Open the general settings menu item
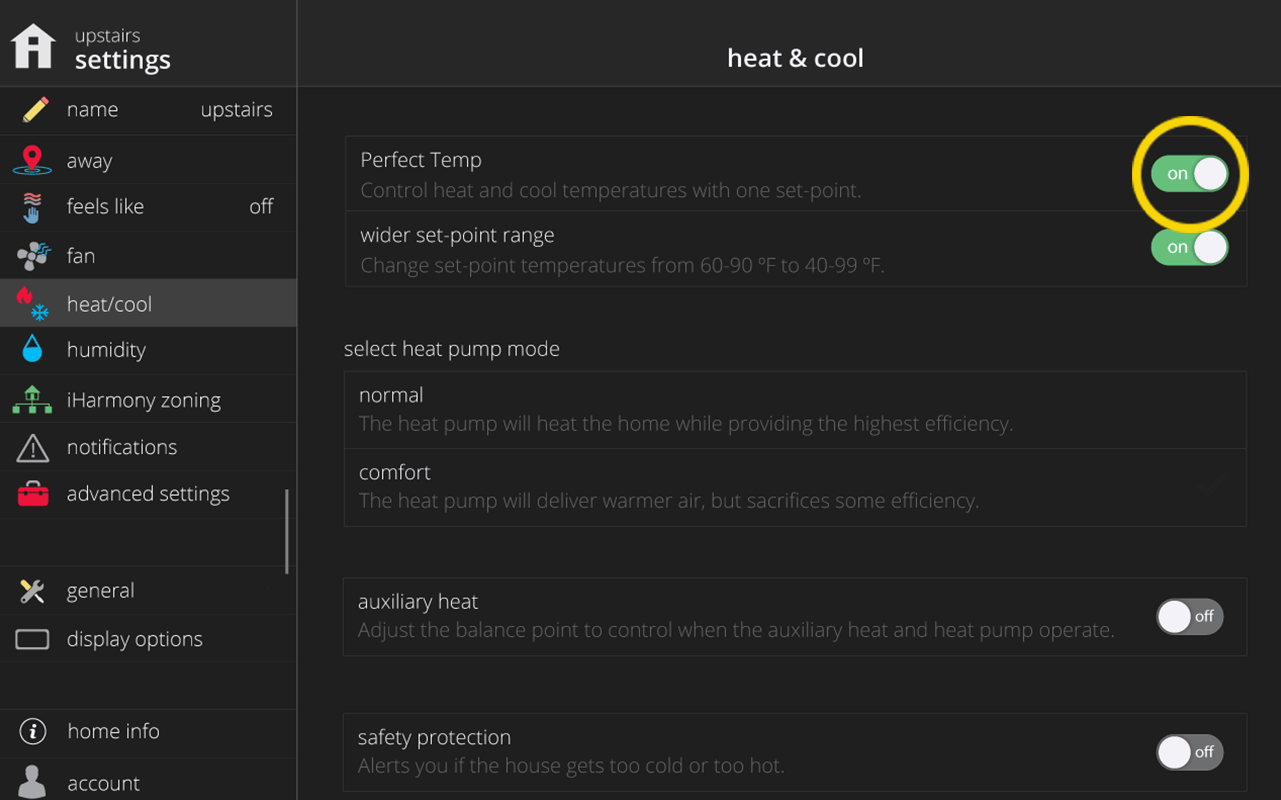Image resolution: width=1281 pixels, height=800 pixels. click(148, 591)
